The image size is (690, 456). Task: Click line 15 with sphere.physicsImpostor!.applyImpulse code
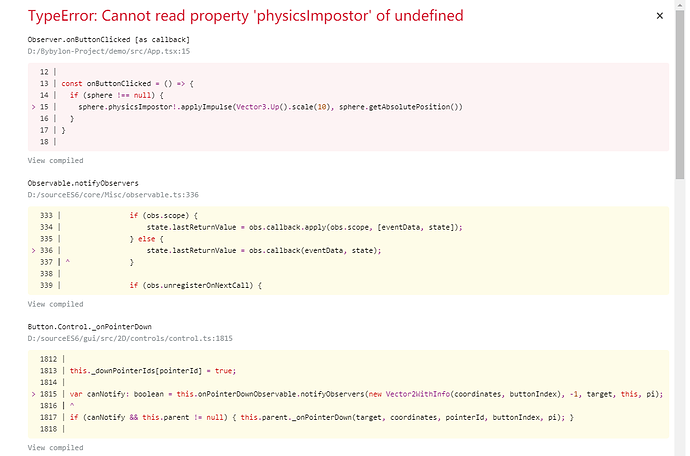(270, 107)
